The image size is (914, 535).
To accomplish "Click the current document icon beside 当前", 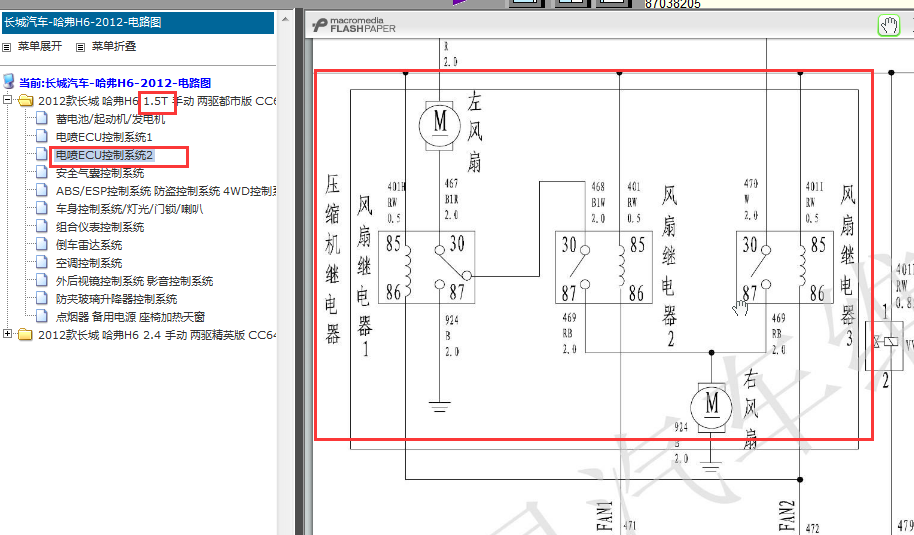I will click(x=9, y=82).
